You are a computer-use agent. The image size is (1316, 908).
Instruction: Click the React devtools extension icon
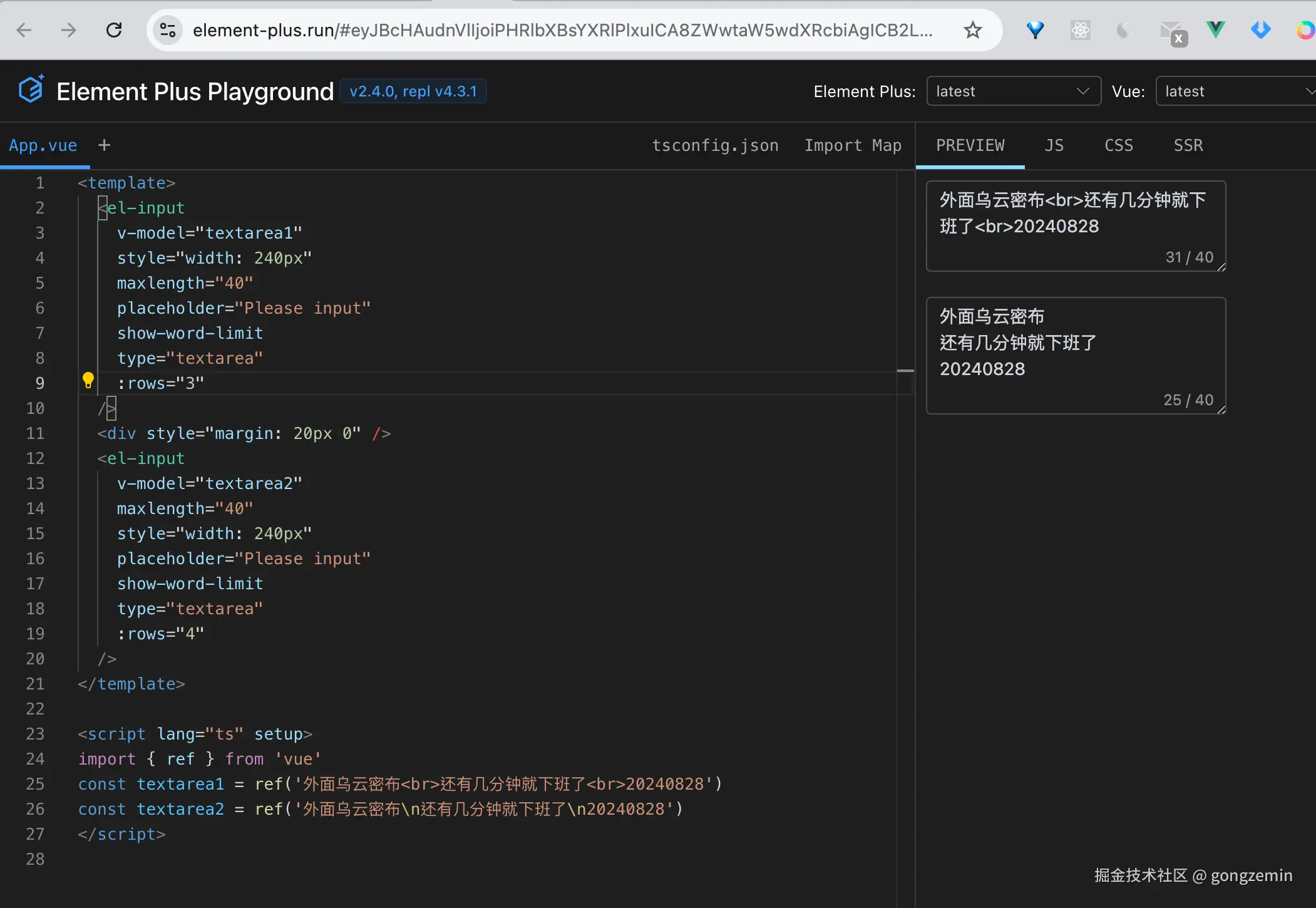click(x=1080, y=29)
